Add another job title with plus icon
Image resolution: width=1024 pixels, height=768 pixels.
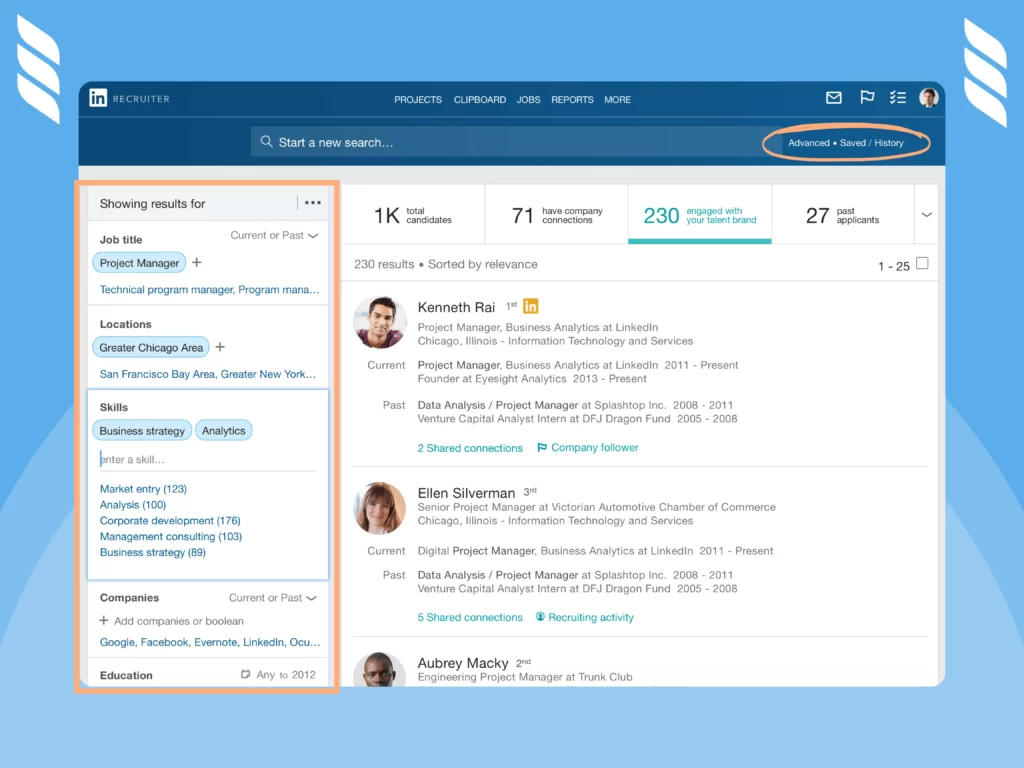pos(197,263)
